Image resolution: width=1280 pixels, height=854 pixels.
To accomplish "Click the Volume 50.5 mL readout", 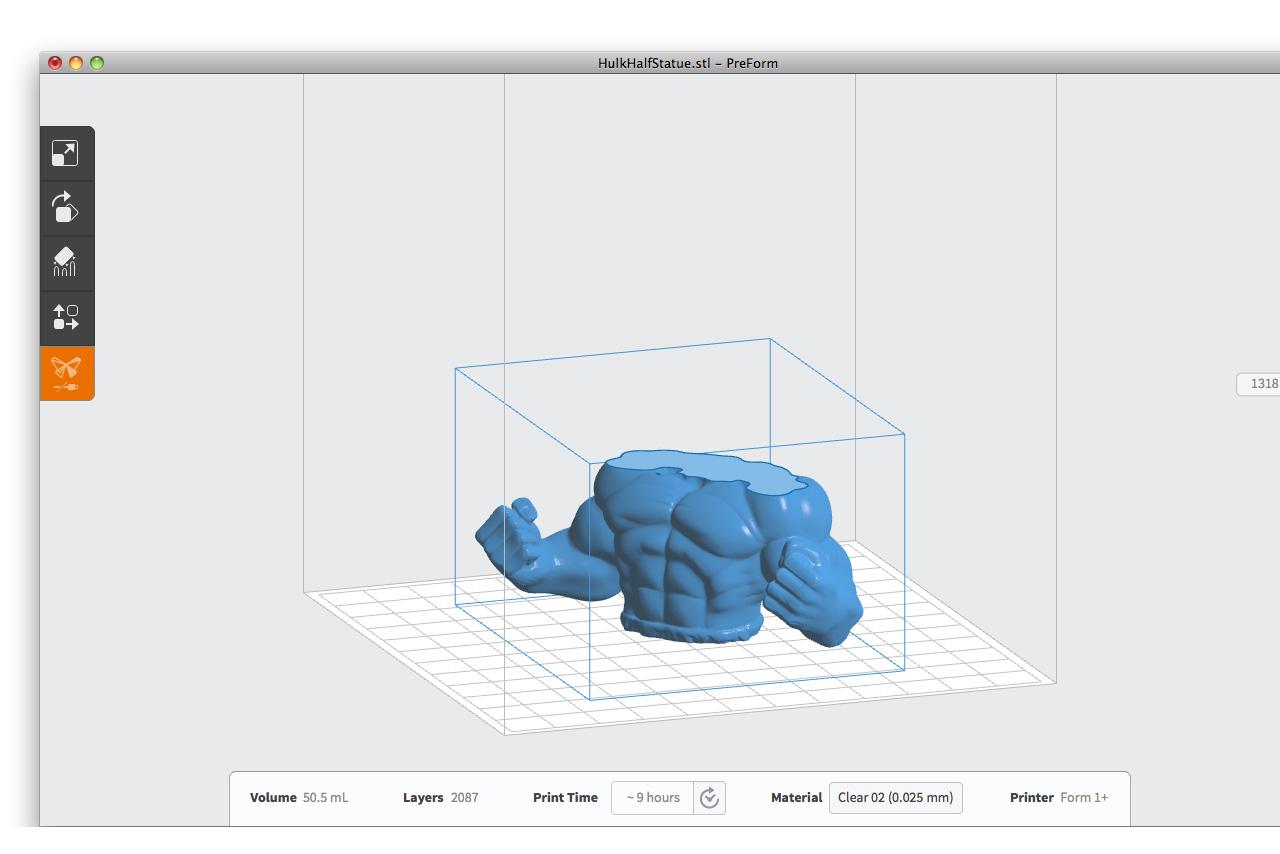I will click(299, 798).
